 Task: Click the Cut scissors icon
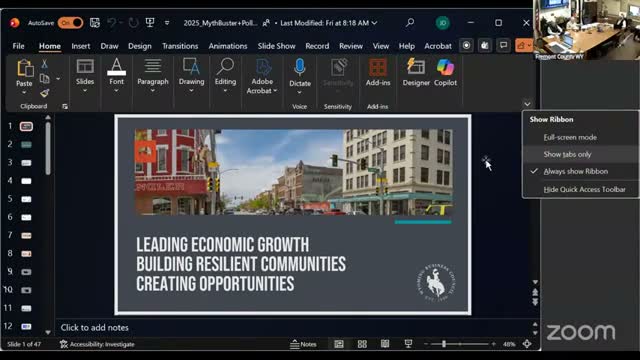pos(44,64)
